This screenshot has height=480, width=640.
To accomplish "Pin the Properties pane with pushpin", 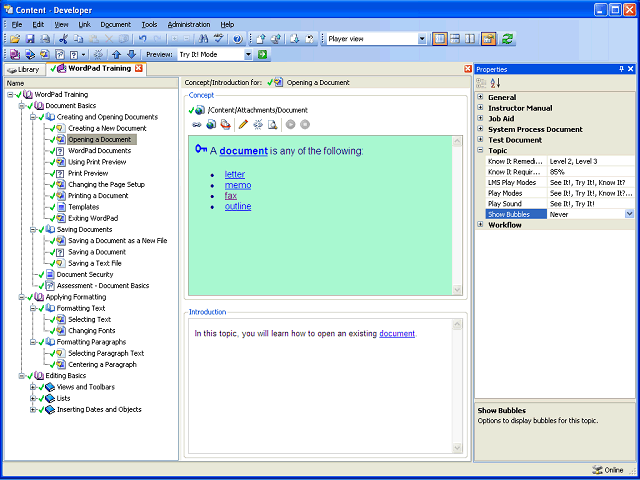I will tap(621, 69).
